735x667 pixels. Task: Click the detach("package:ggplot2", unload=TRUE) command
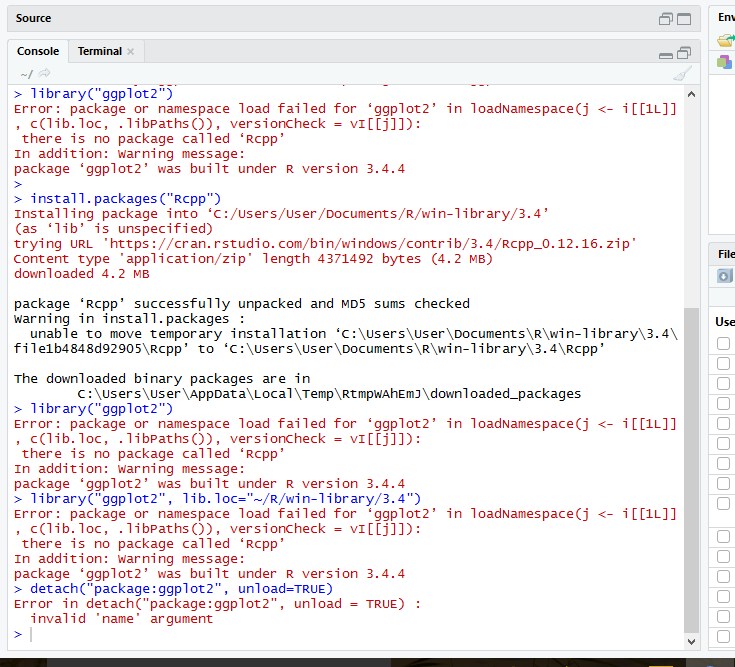pos(181,589)
